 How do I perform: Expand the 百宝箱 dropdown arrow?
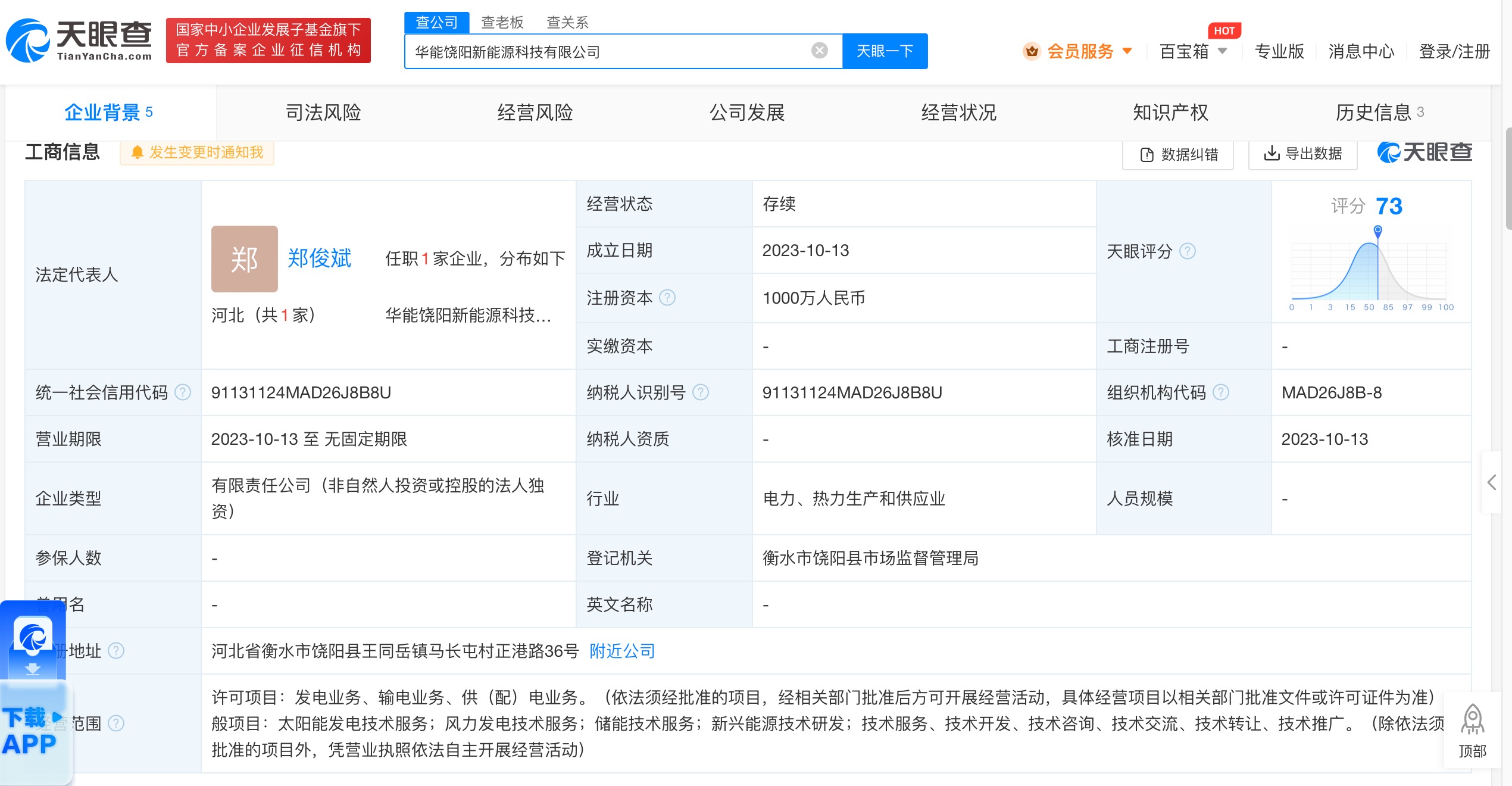pyautogui.click(x=1223, y=51)
